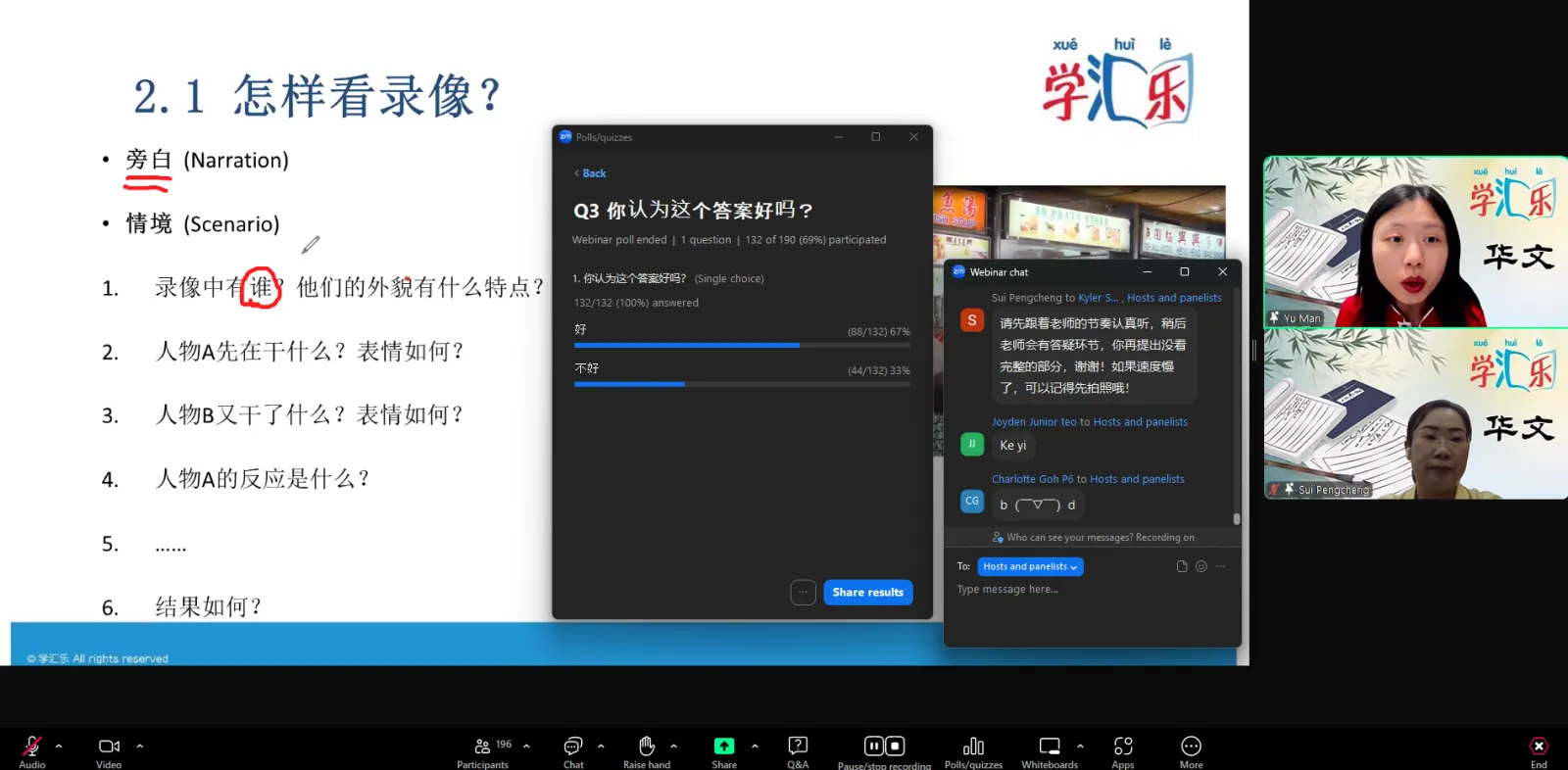Open the Apps icon
Screen dimensions: 1568x770
coord(1123,746)
